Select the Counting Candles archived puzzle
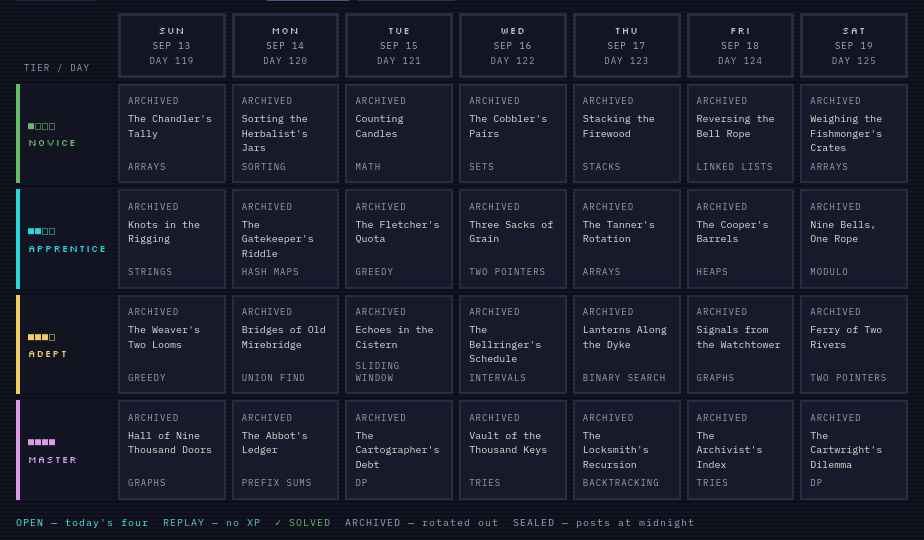The image size is (924, 540). click(399, 133)
